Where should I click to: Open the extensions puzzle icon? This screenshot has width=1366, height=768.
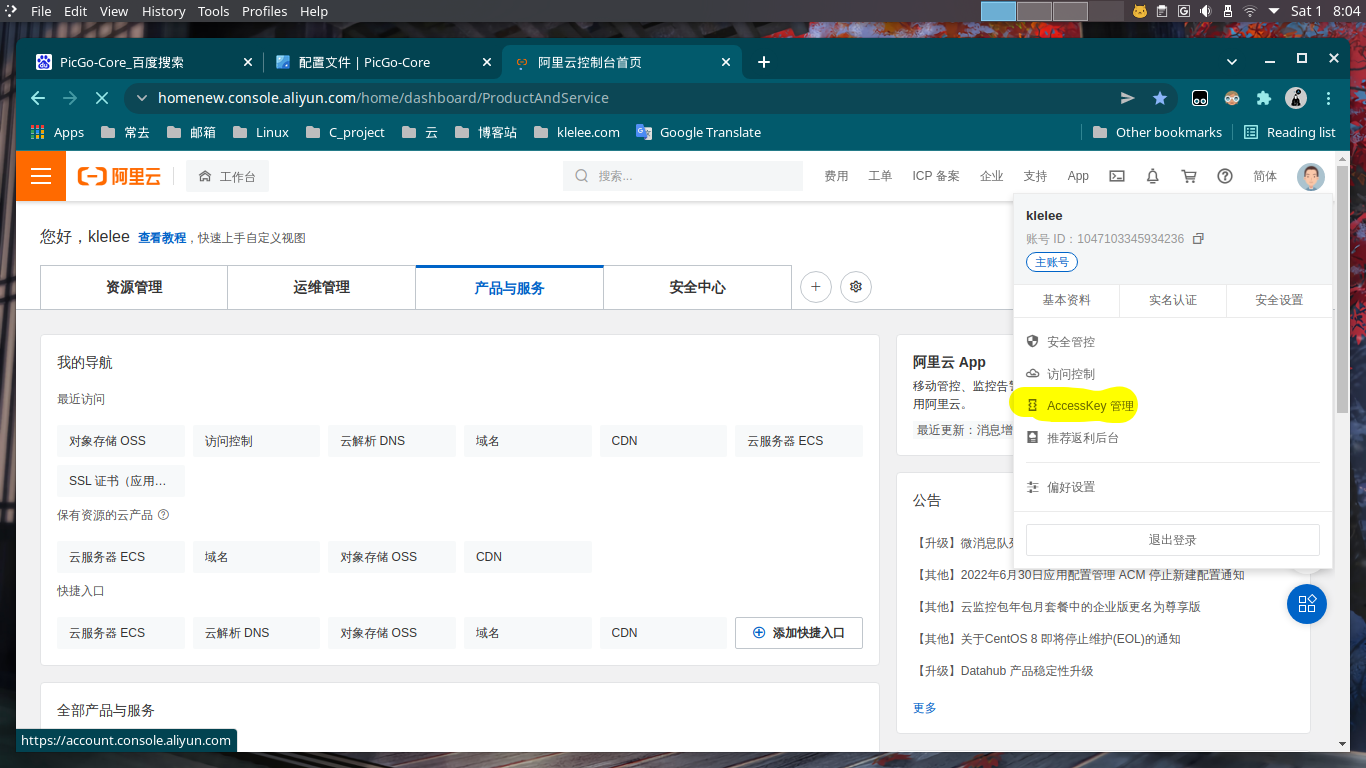coord(1264,98)
